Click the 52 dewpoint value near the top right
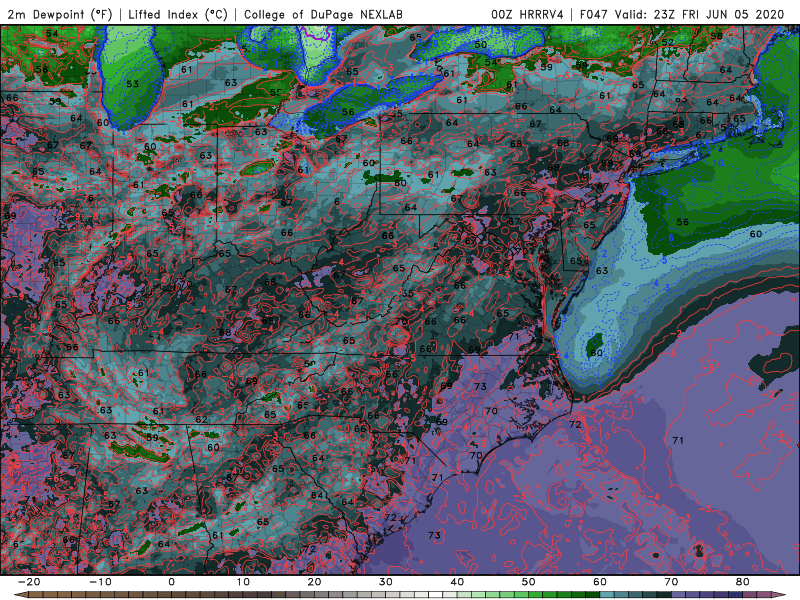The image size is (800, 600). (668, 42)
